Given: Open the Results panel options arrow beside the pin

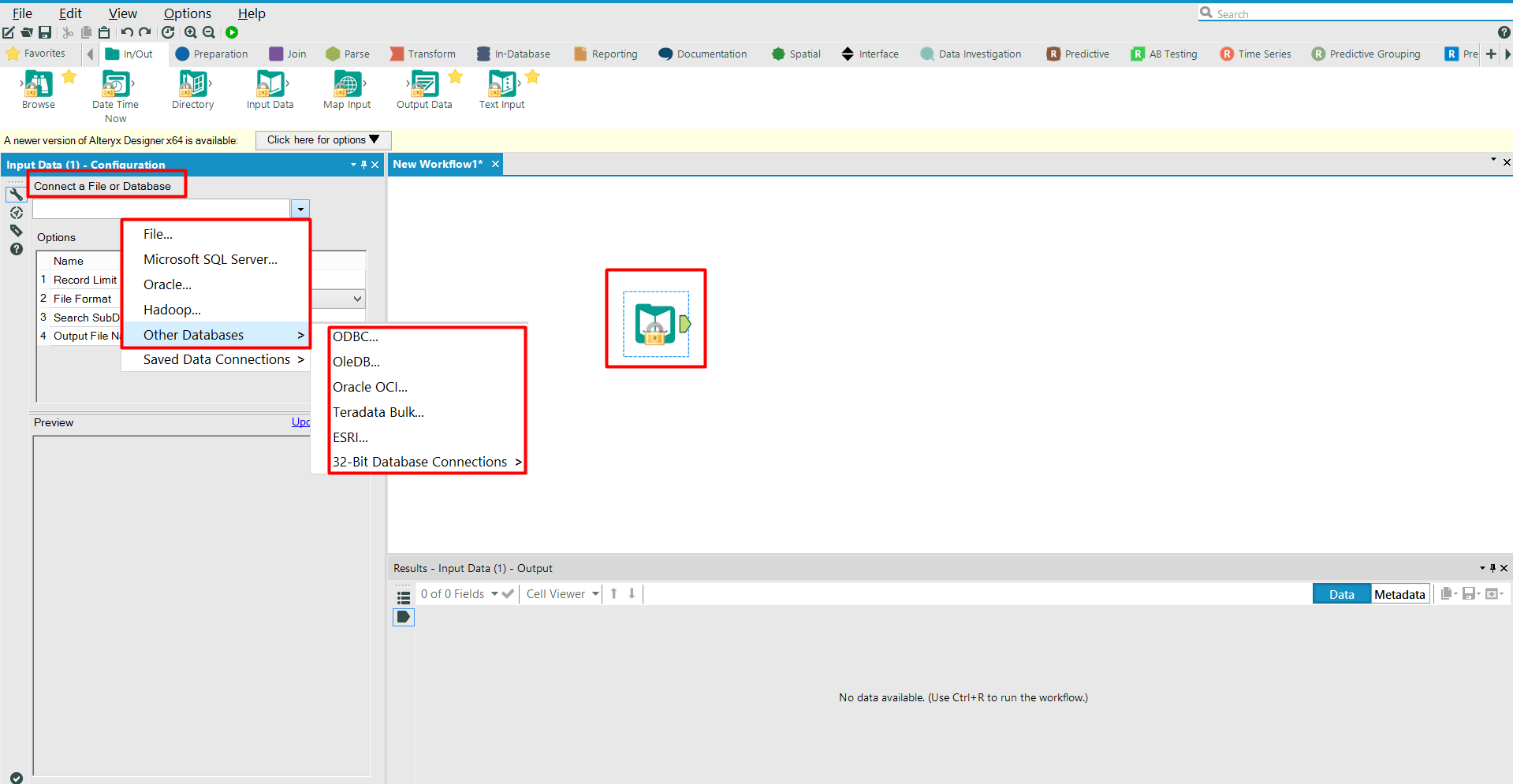Looking at the screenshot, I should (x=1482, y=568).
